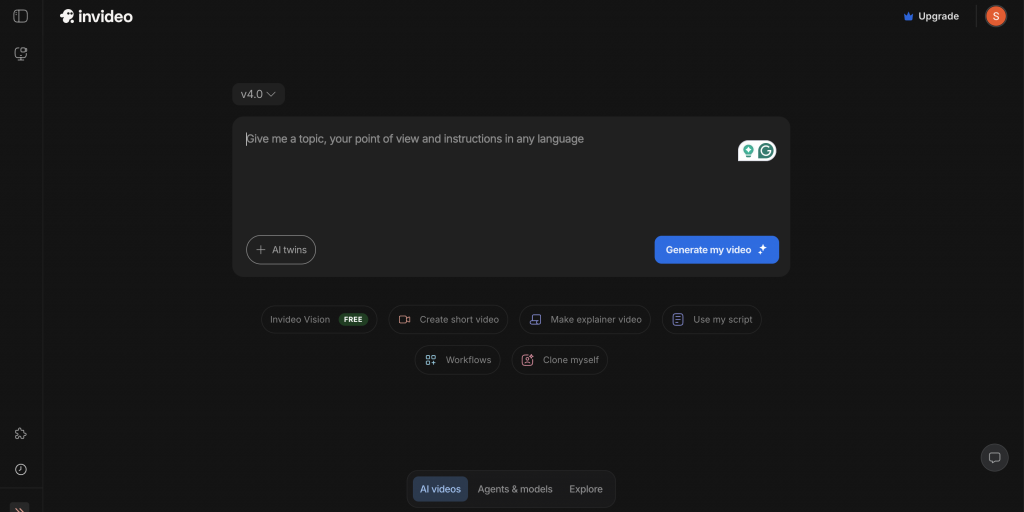Click the invideo logo

click(96, 16)
